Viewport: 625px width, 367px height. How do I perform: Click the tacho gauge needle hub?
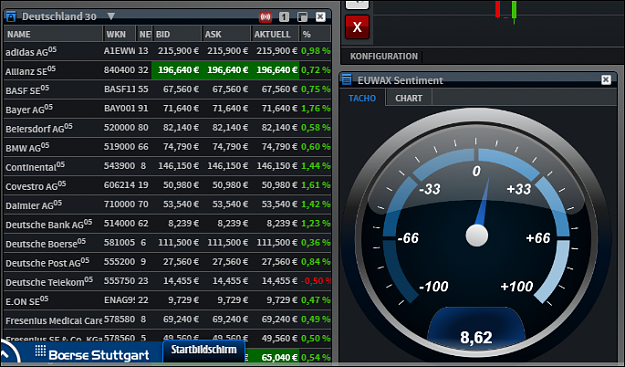(x=477, y=236)
